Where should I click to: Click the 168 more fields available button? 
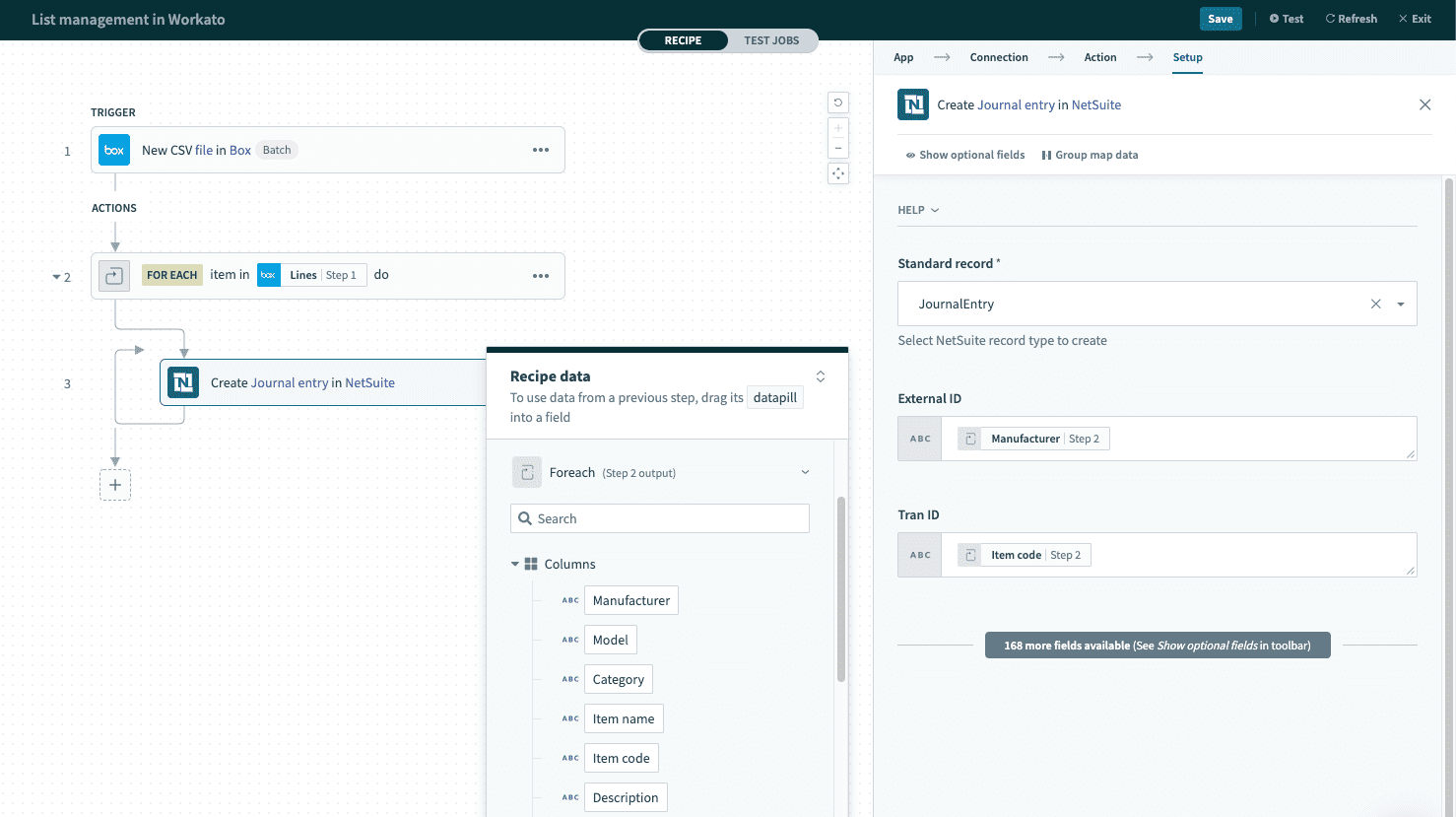[1157, 646]
